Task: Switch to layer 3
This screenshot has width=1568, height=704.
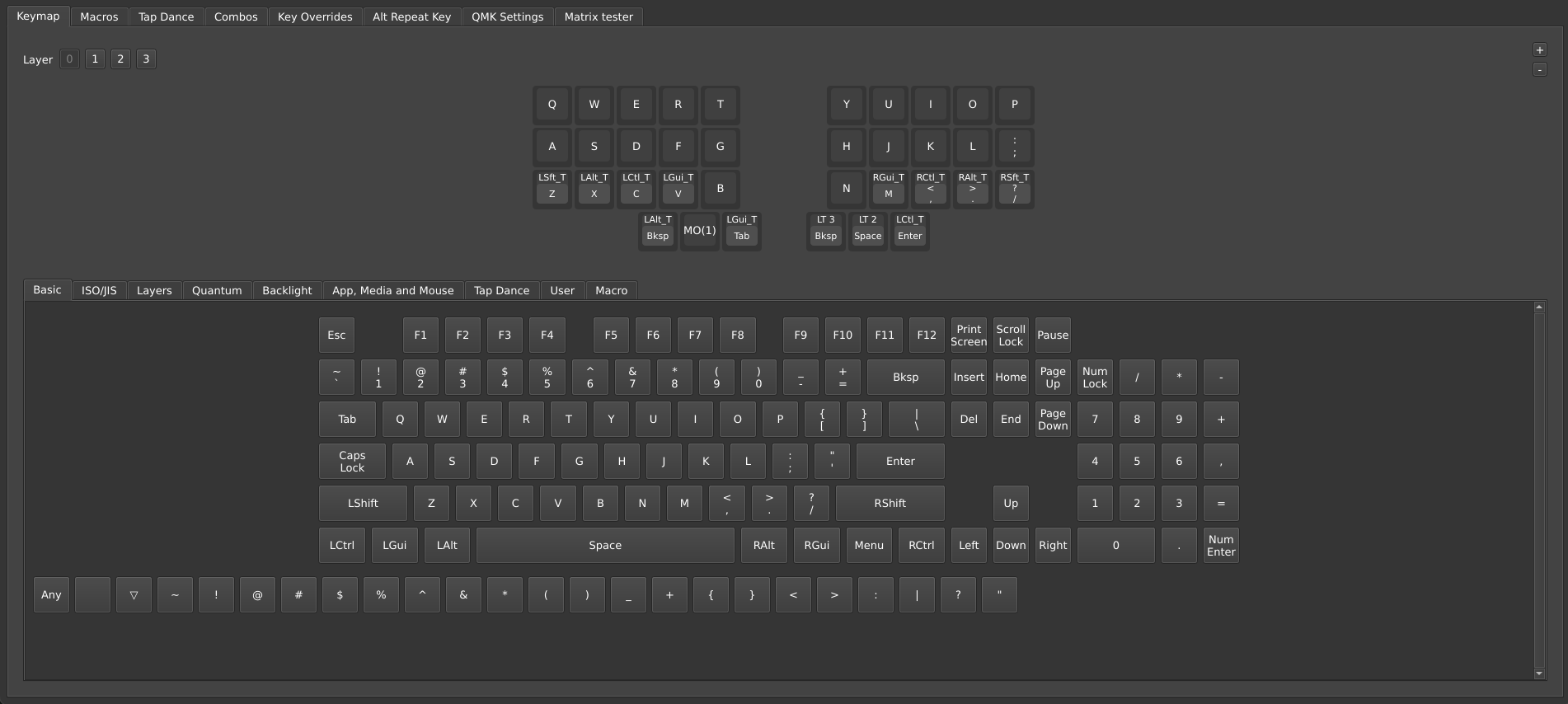Action: (x=146, y=59)
